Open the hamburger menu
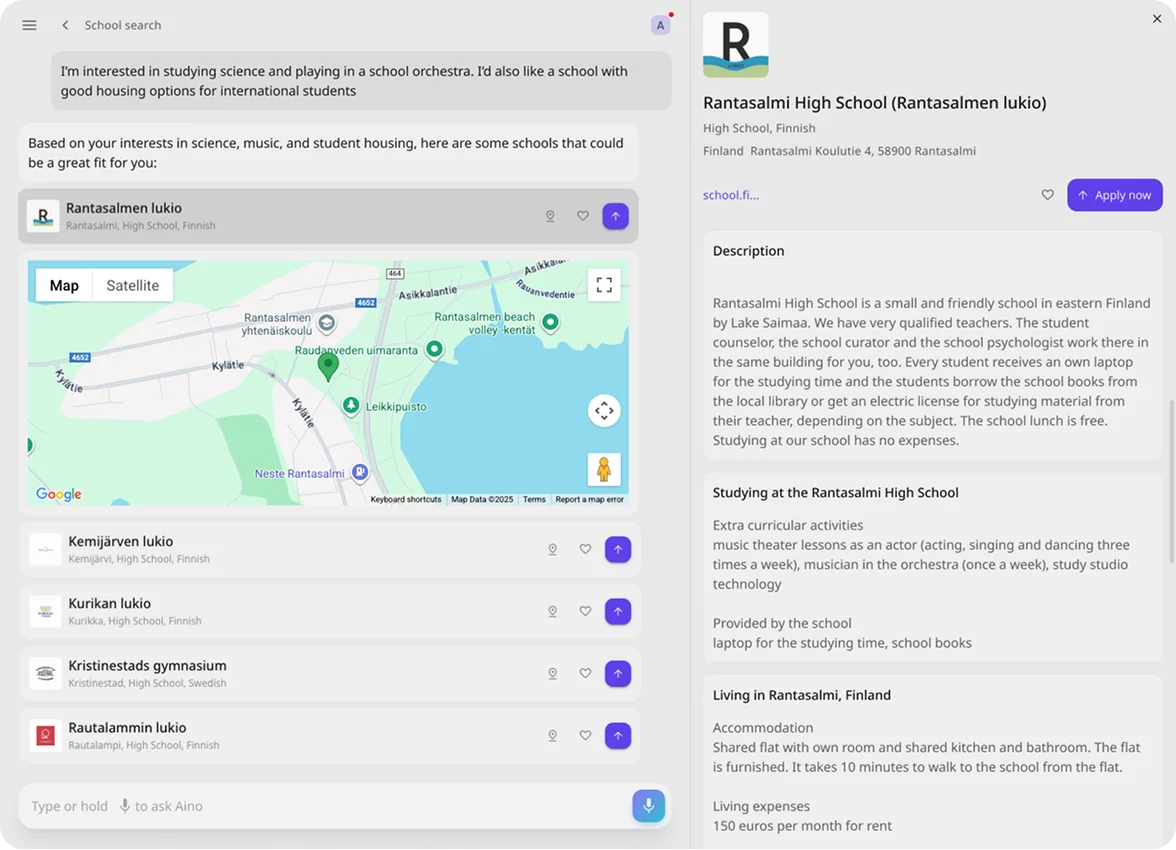1176x850 pixels. pyautogui.click(x=29, y=25)
